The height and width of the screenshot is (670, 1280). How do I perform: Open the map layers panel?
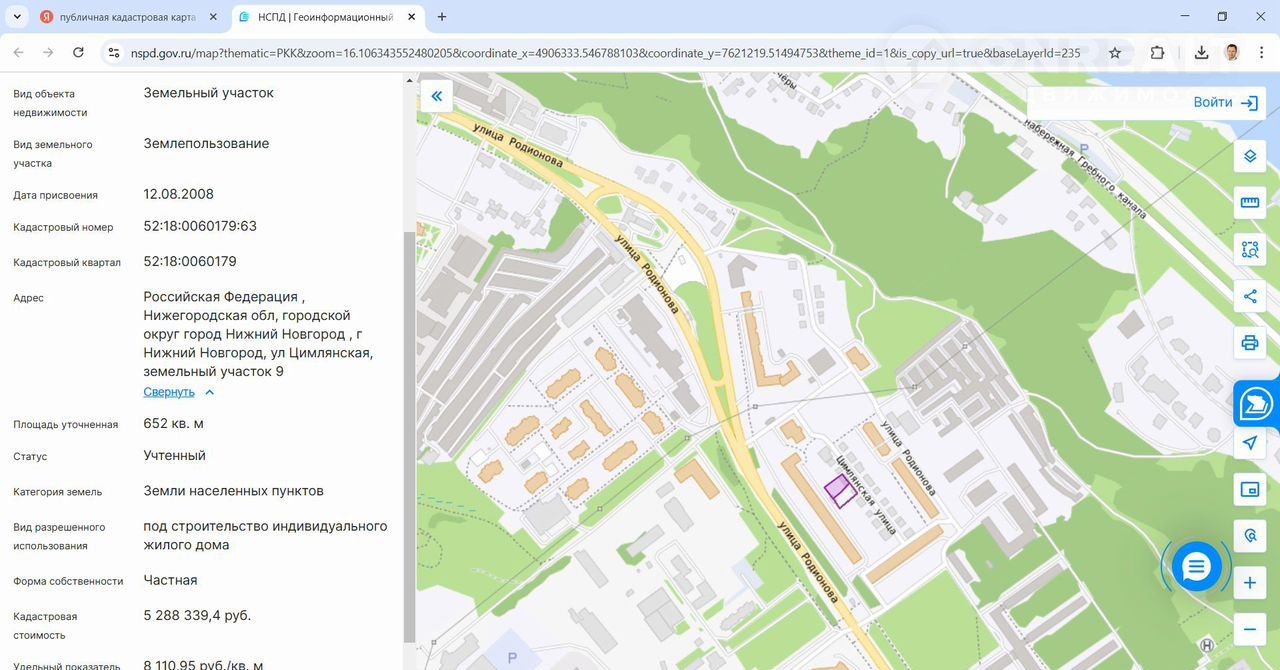tap(1249, 157)
